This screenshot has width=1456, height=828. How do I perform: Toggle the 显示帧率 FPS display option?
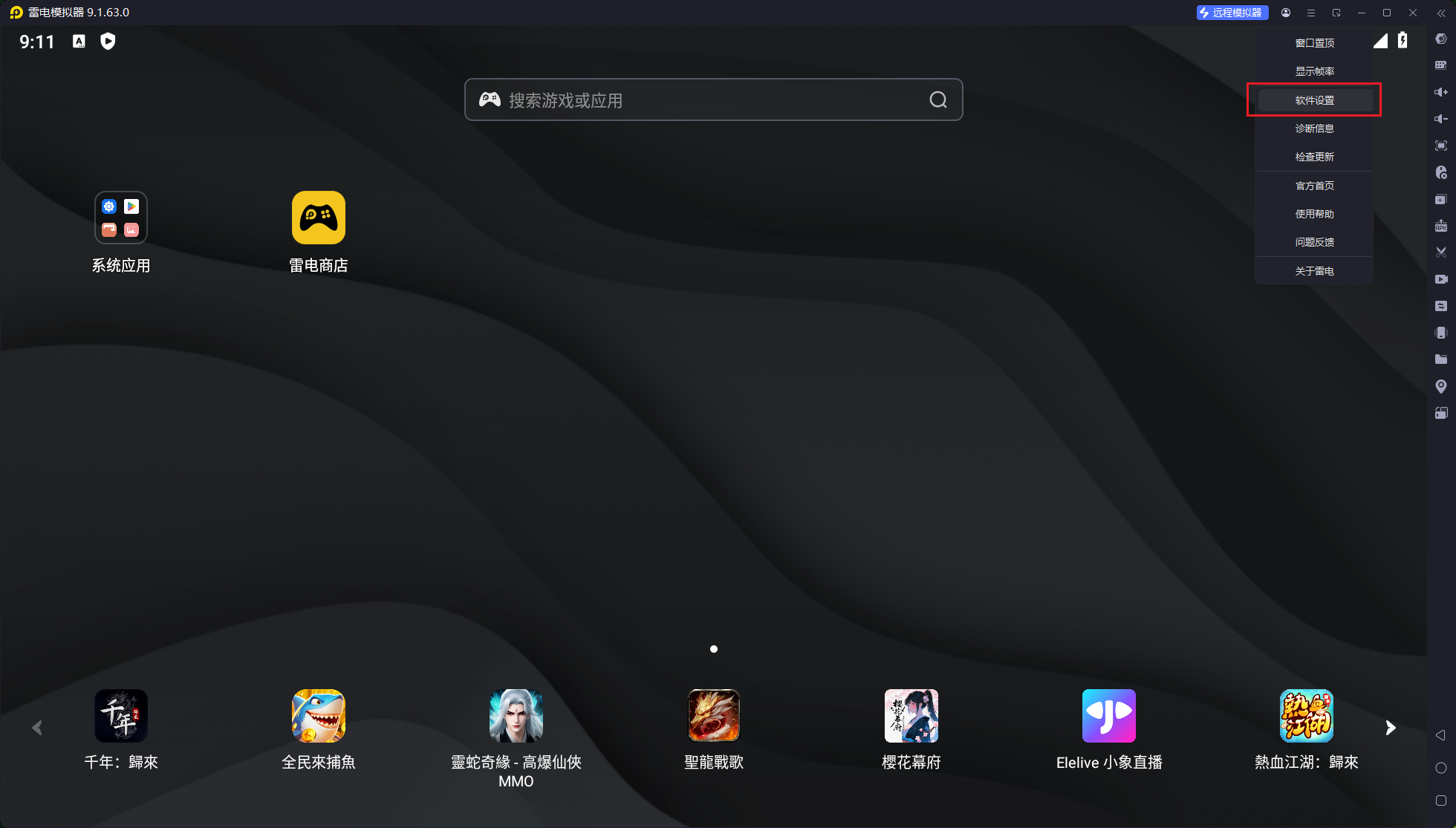click(1314, 71)
